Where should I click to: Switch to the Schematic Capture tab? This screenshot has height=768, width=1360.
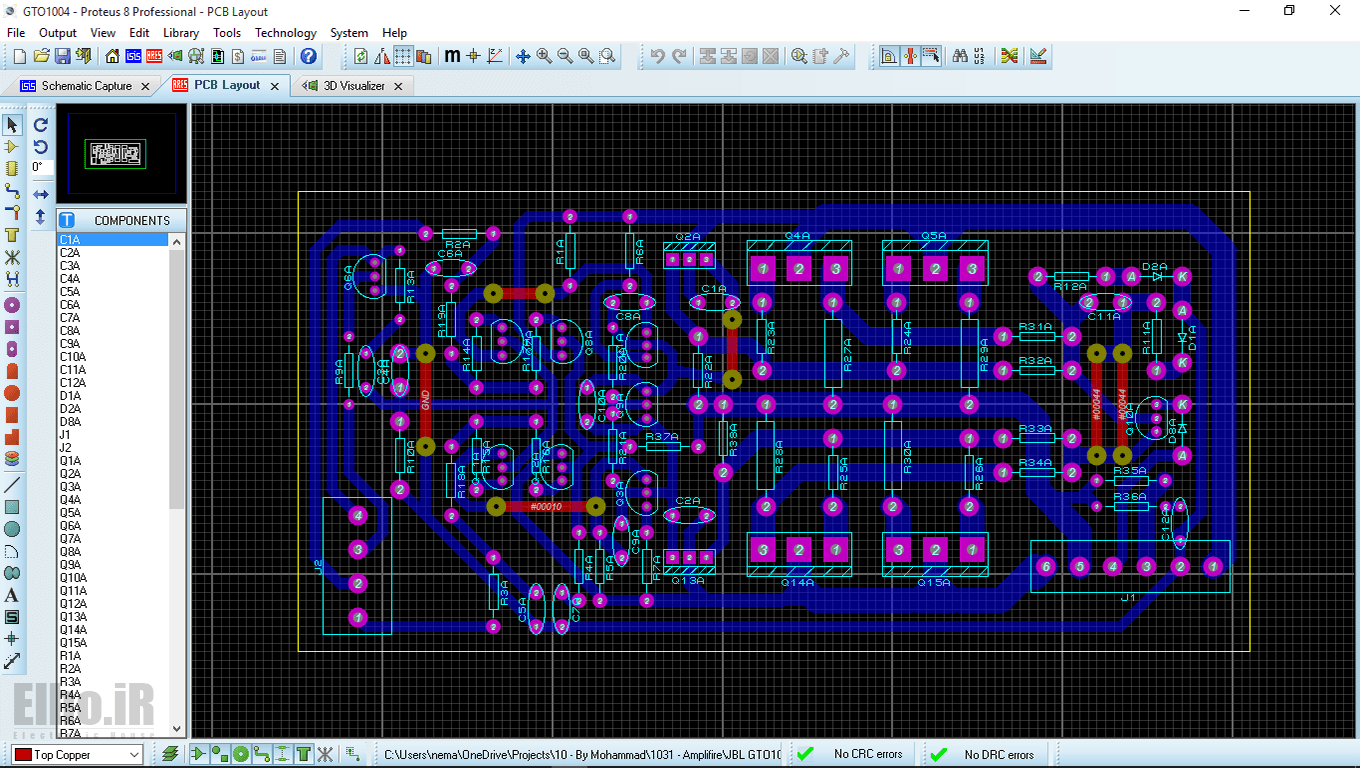pos(86,86)
